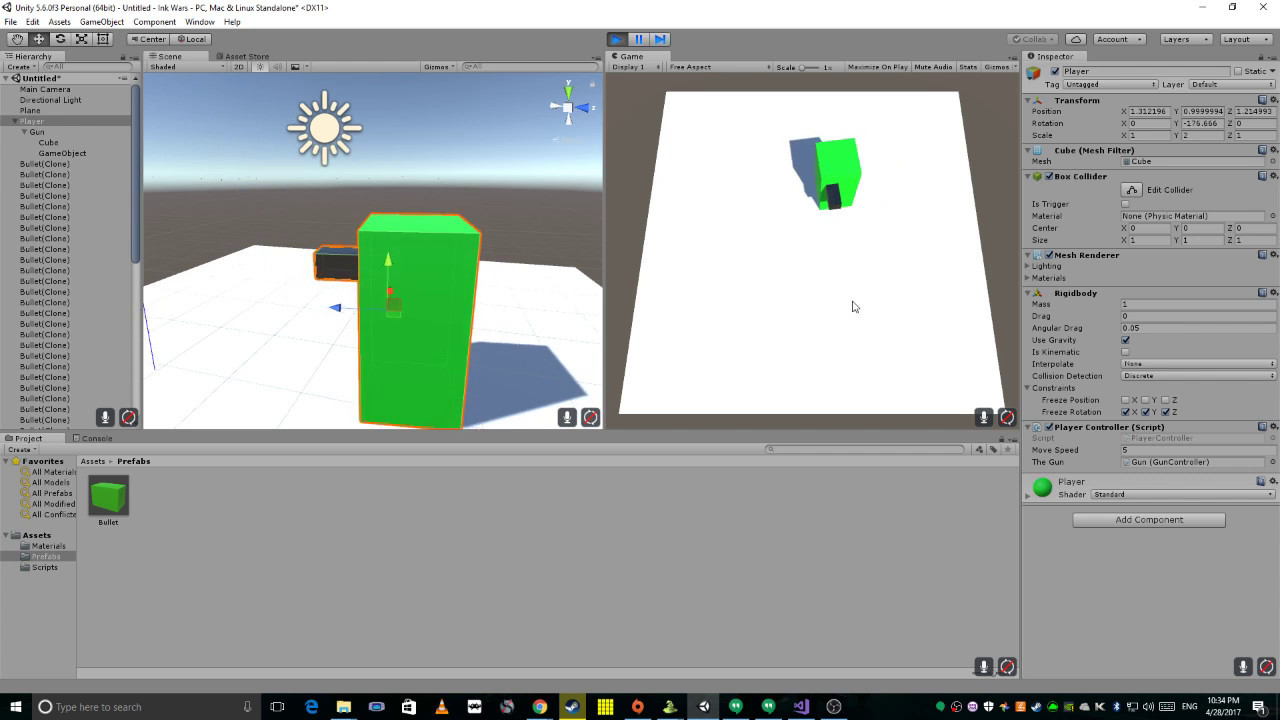Open the Shaded draw mode dropdown

coord(185,67)
